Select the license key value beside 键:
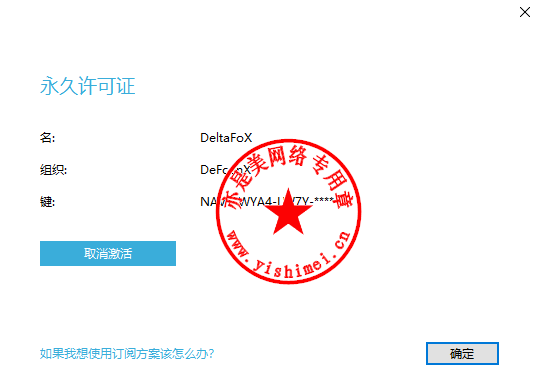 (267, 201)
